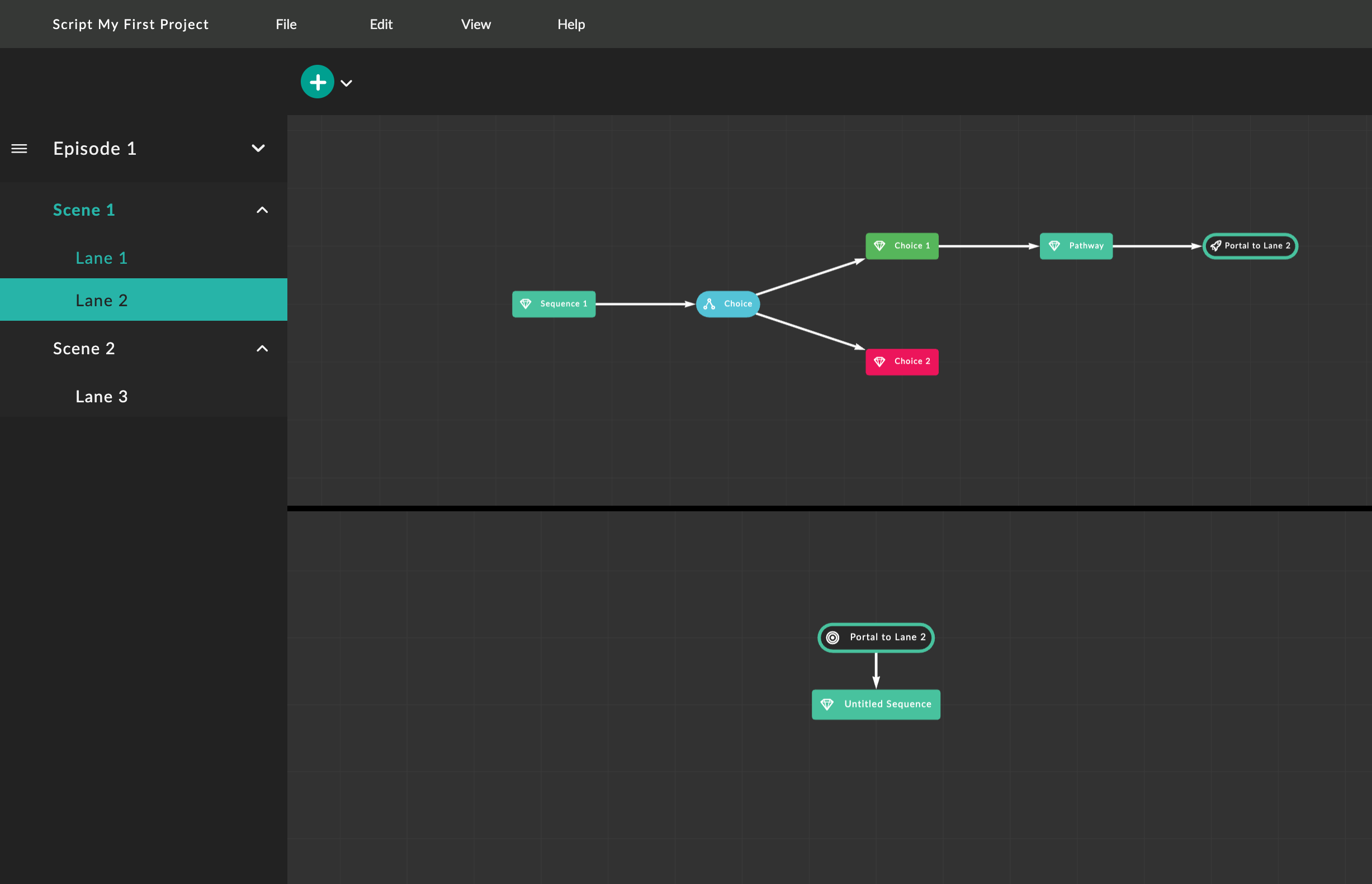This screenshot has width=1372, height=884.
Task: Select the Pathway node
Action: click(1076, 246)
